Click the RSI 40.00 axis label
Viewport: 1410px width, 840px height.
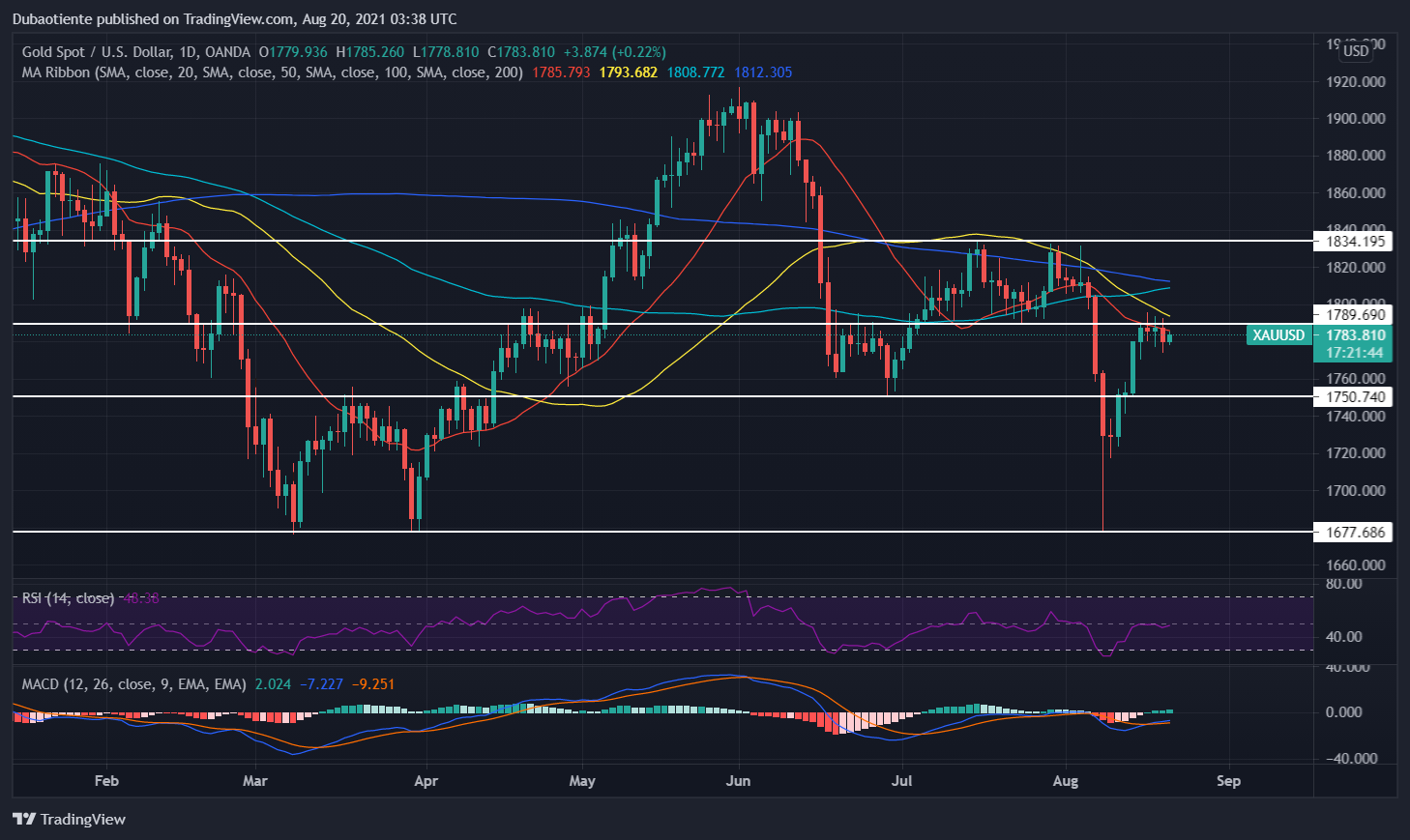(x=1344, y=637)
